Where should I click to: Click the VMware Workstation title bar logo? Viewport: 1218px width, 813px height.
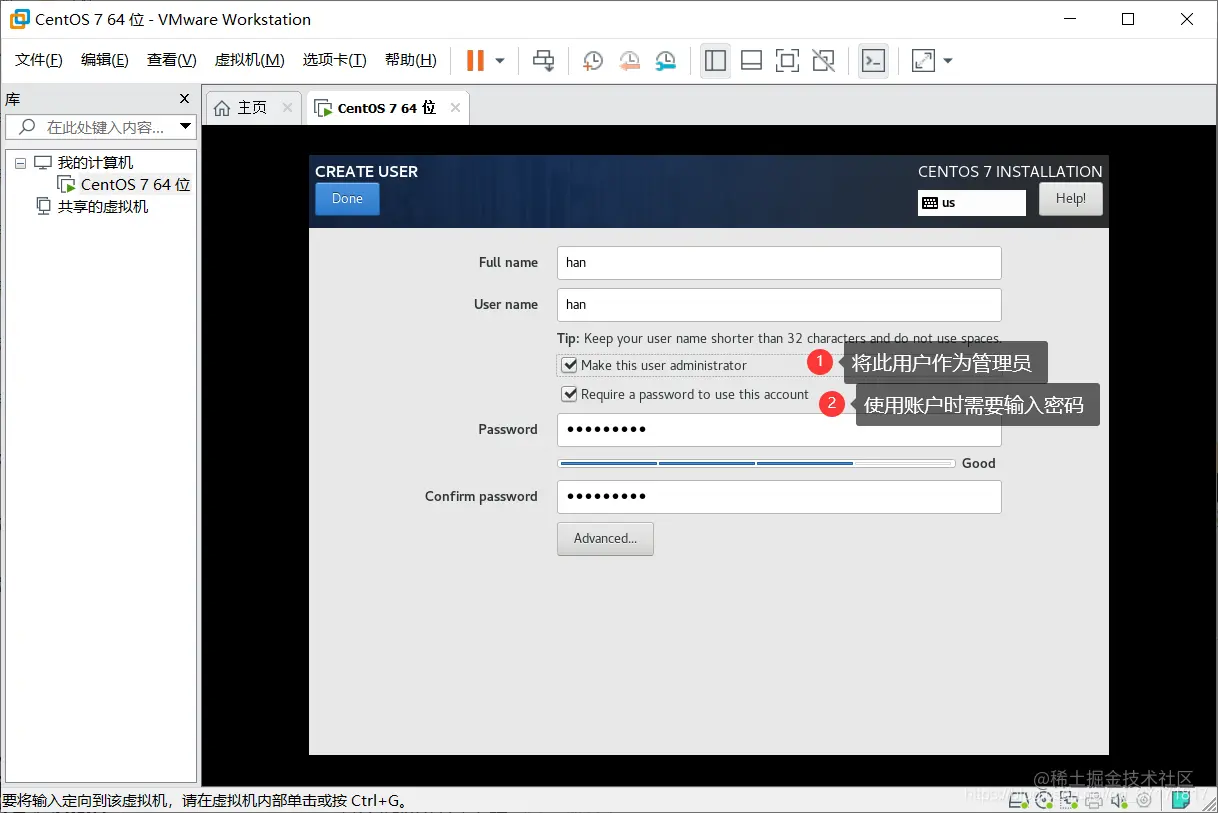tap(19, 19)
